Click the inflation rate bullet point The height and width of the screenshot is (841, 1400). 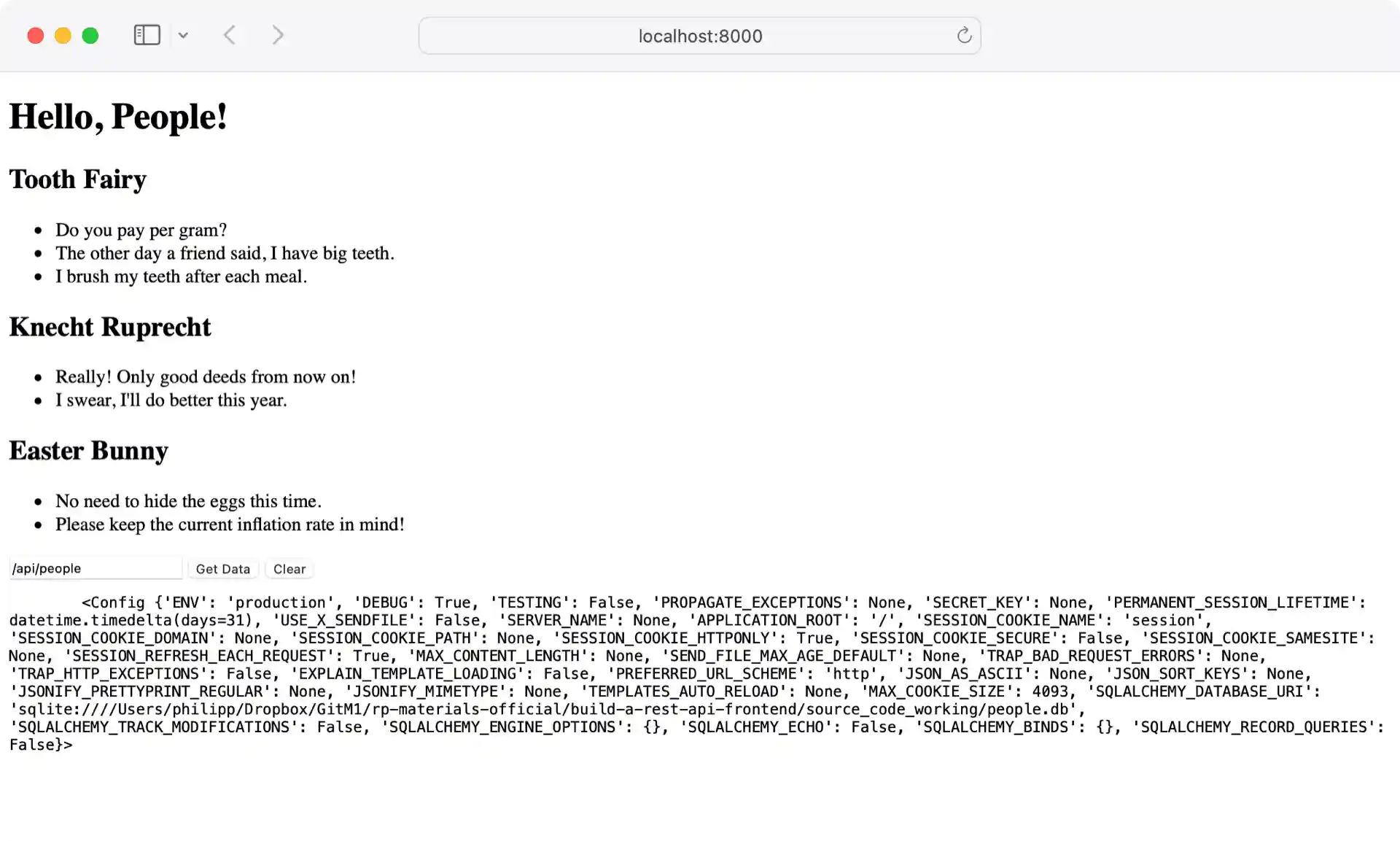pyautogui.click(x=230, y=524)
